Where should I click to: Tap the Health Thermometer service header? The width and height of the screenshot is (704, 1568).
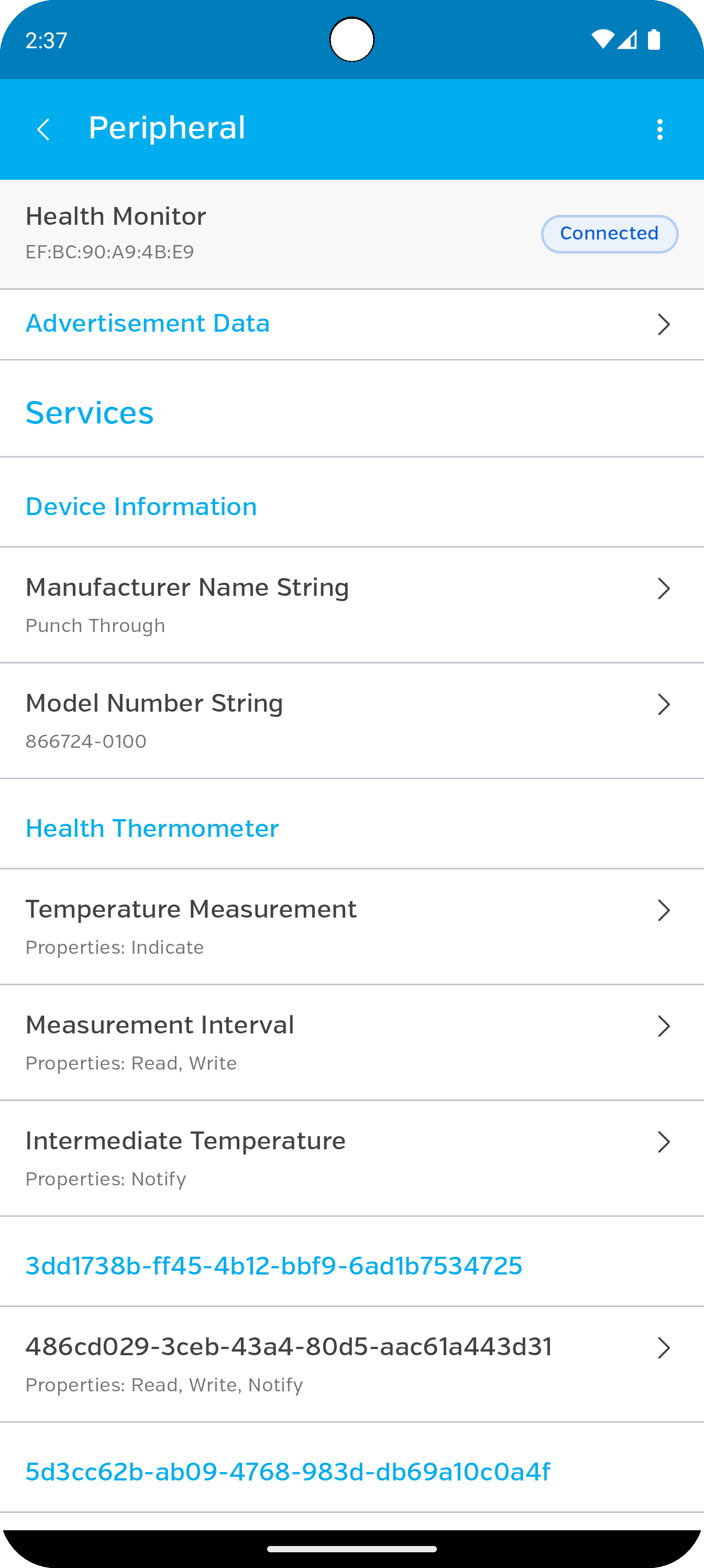click(x=152, y=829)
